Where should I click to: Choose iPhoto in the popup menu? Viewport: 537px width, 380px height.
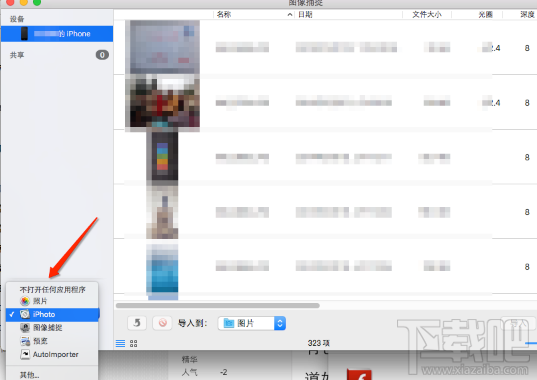52,314
